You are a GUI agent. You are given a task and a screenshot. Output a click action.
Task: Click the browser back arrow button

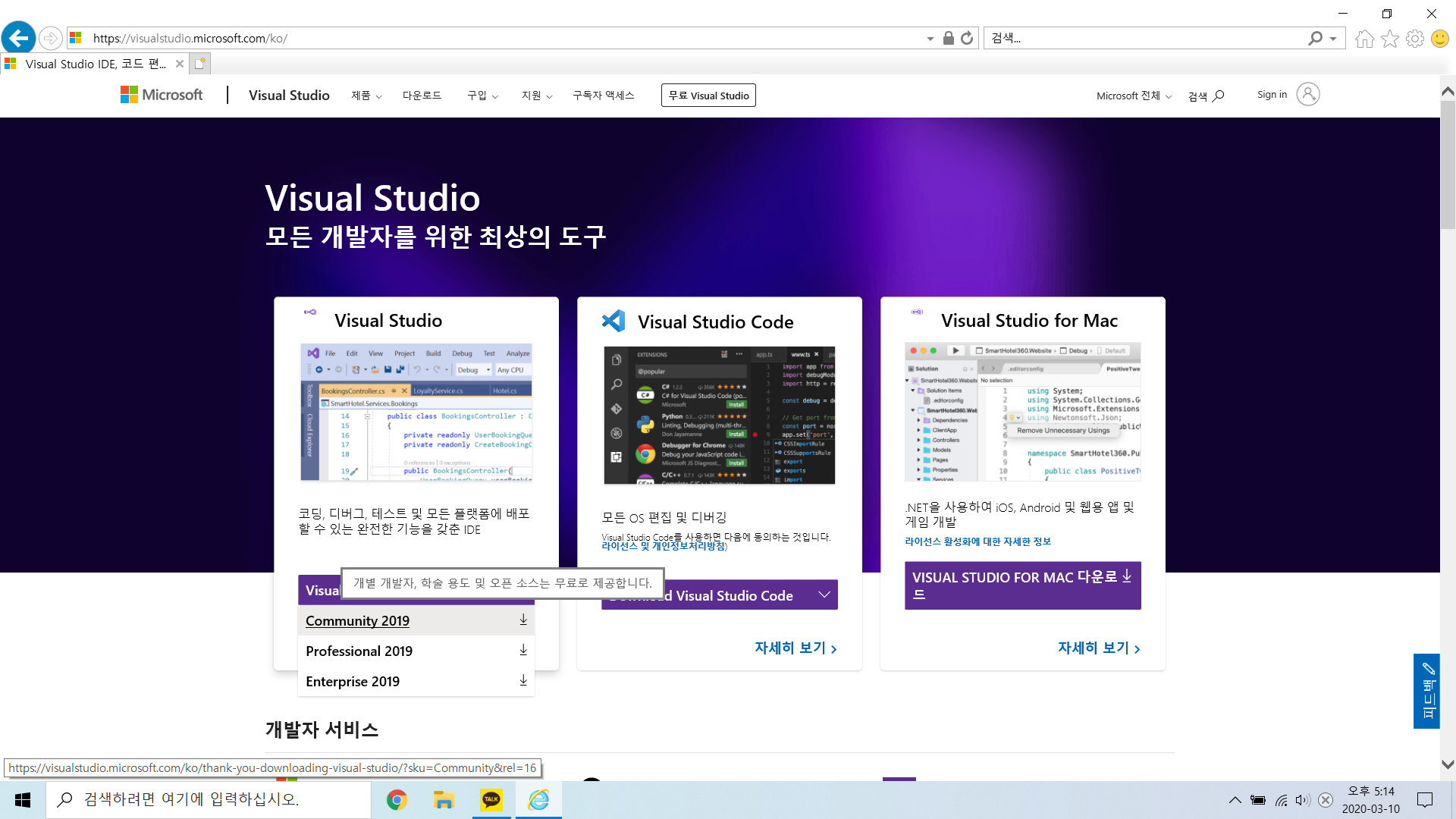[18, 38]
